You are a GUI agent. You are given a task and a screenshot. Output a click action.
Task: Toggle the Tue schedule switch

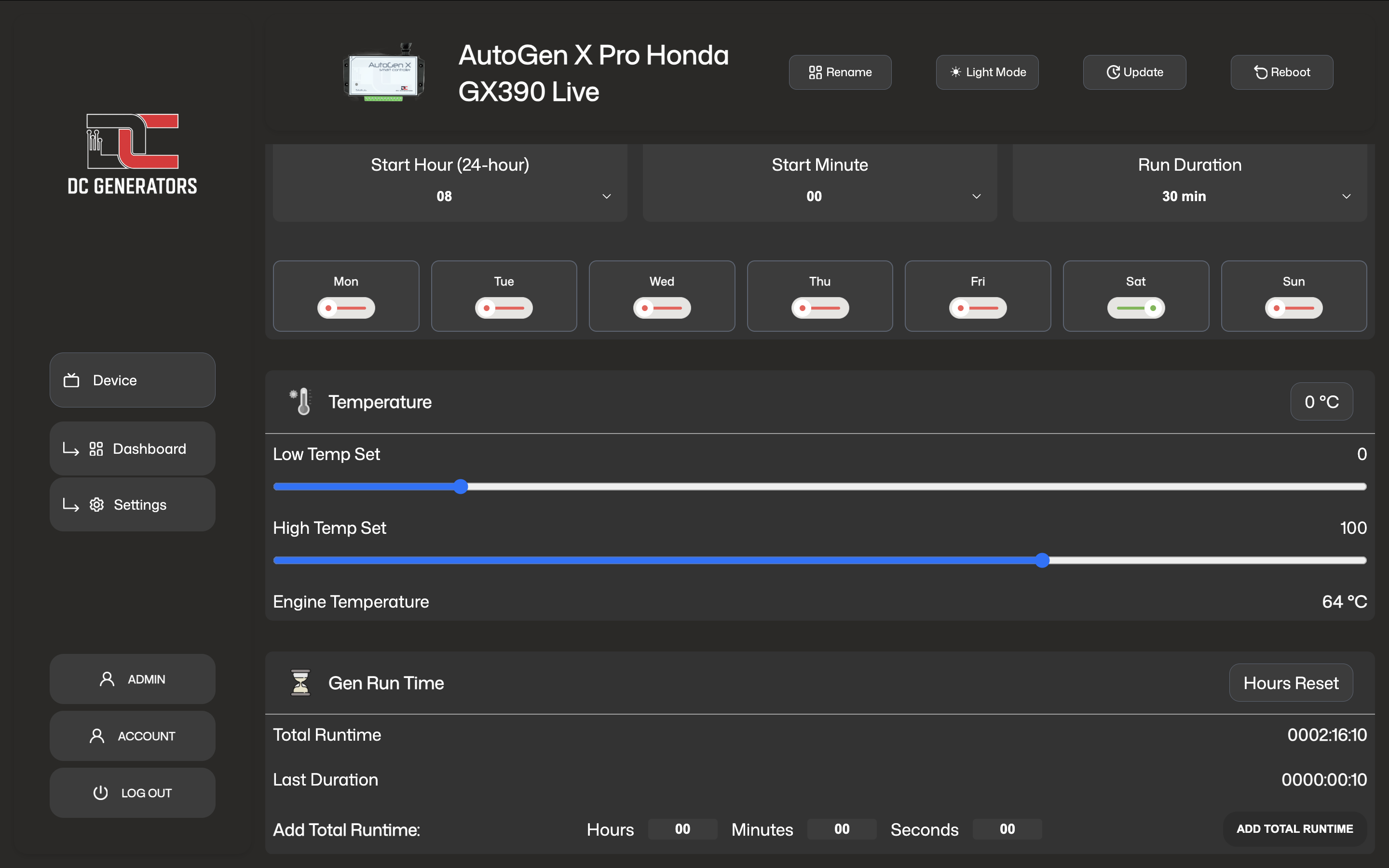[x=504, y=308]
